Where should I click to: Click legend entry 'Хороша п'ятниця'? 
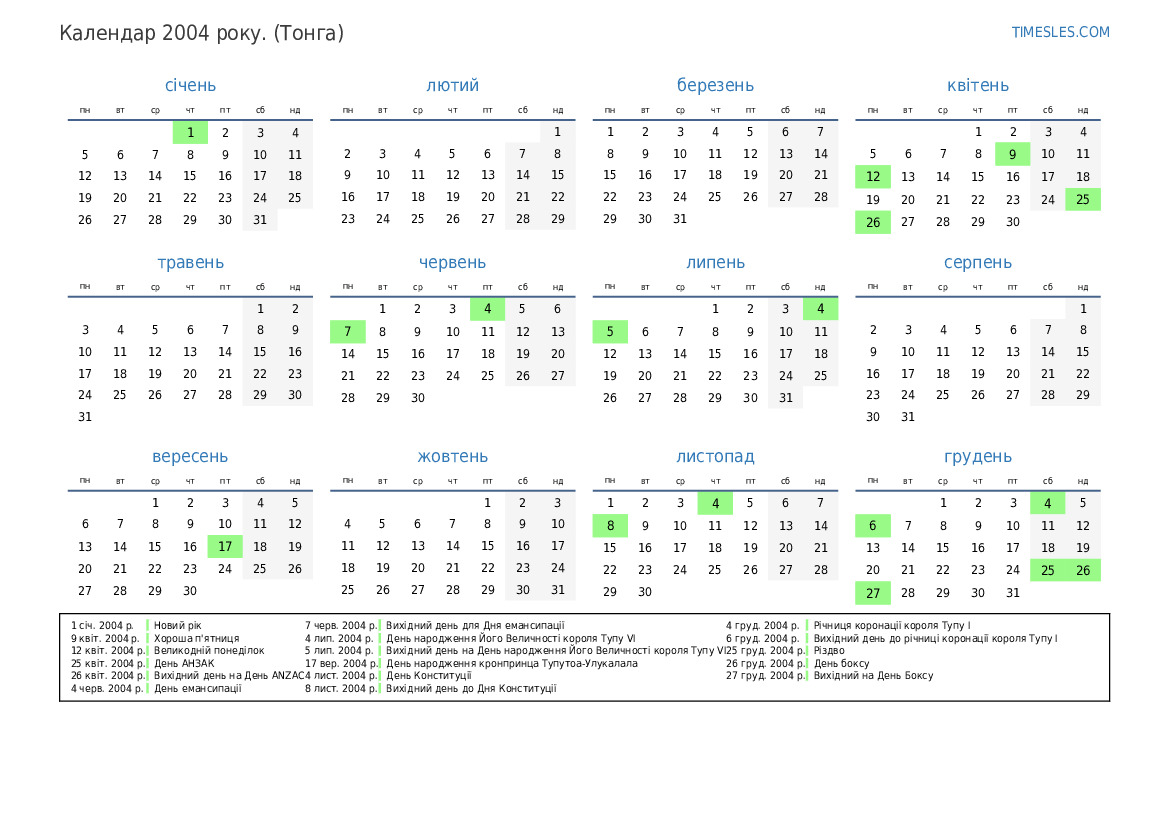click(x=197, y=638)
